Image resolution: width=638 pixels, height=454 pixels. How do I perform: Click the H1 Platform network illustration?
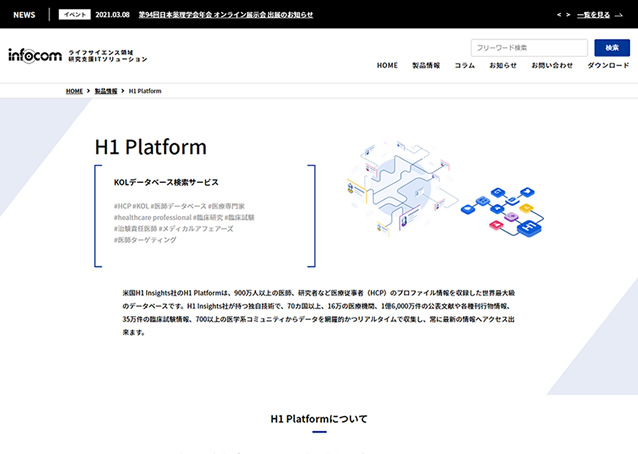click(446, 190)
